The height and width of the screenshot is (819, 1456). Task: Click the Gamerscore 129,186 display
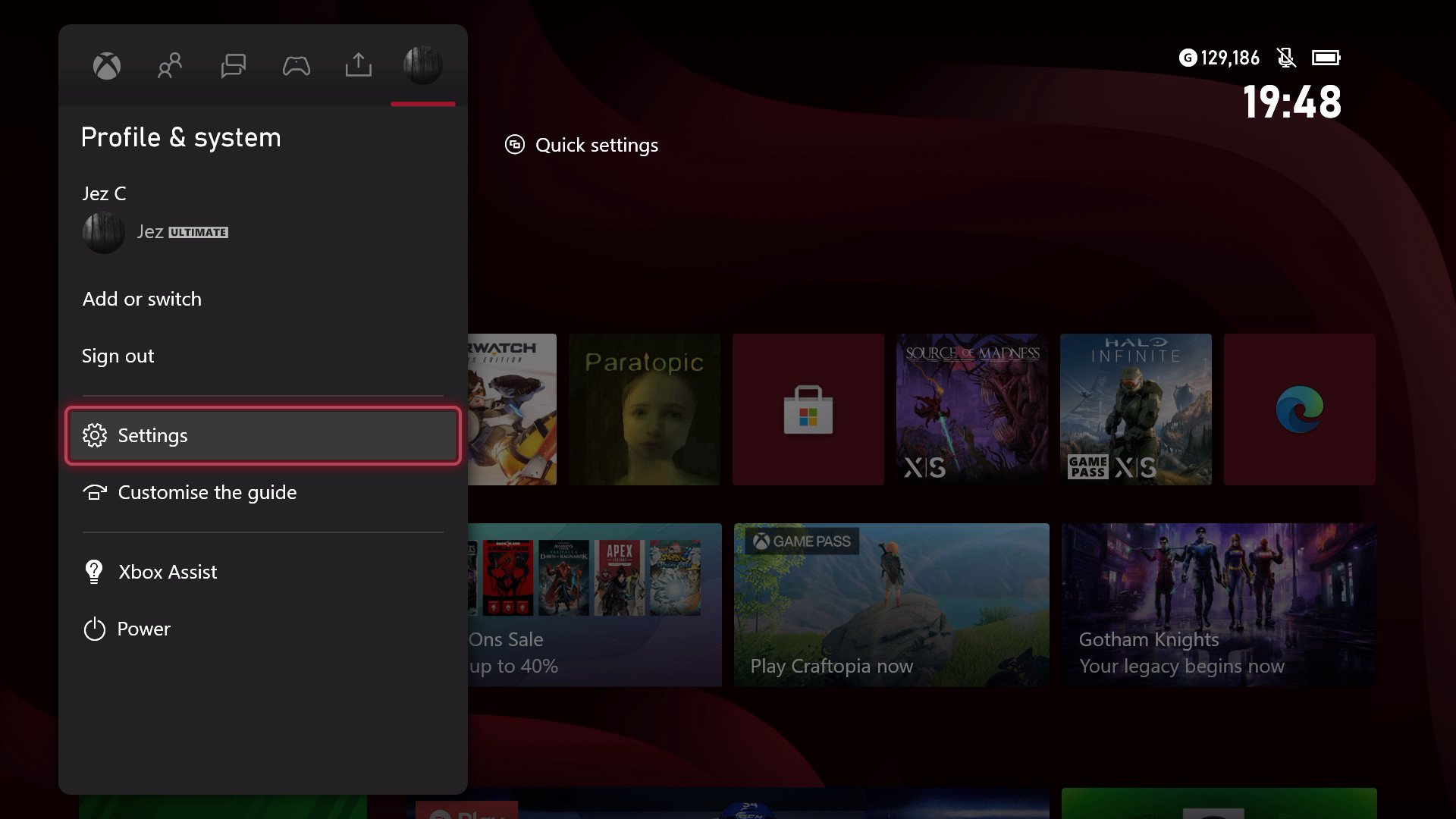point(1220,57)
